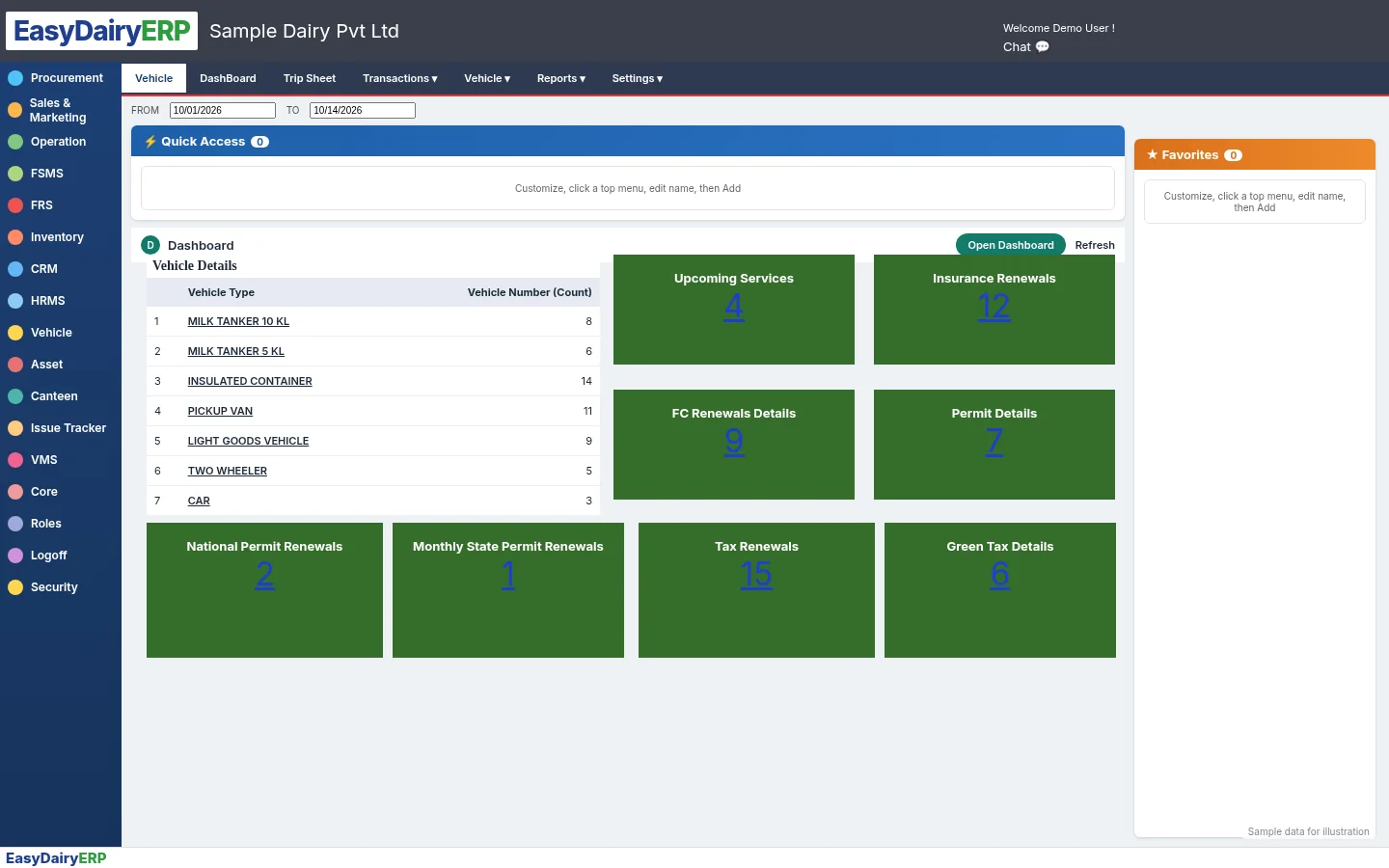Image resolution: width=1389 pixels, height=868 pixels.
Task: Click the CRM sidebar circle icon
Action: 15,269
